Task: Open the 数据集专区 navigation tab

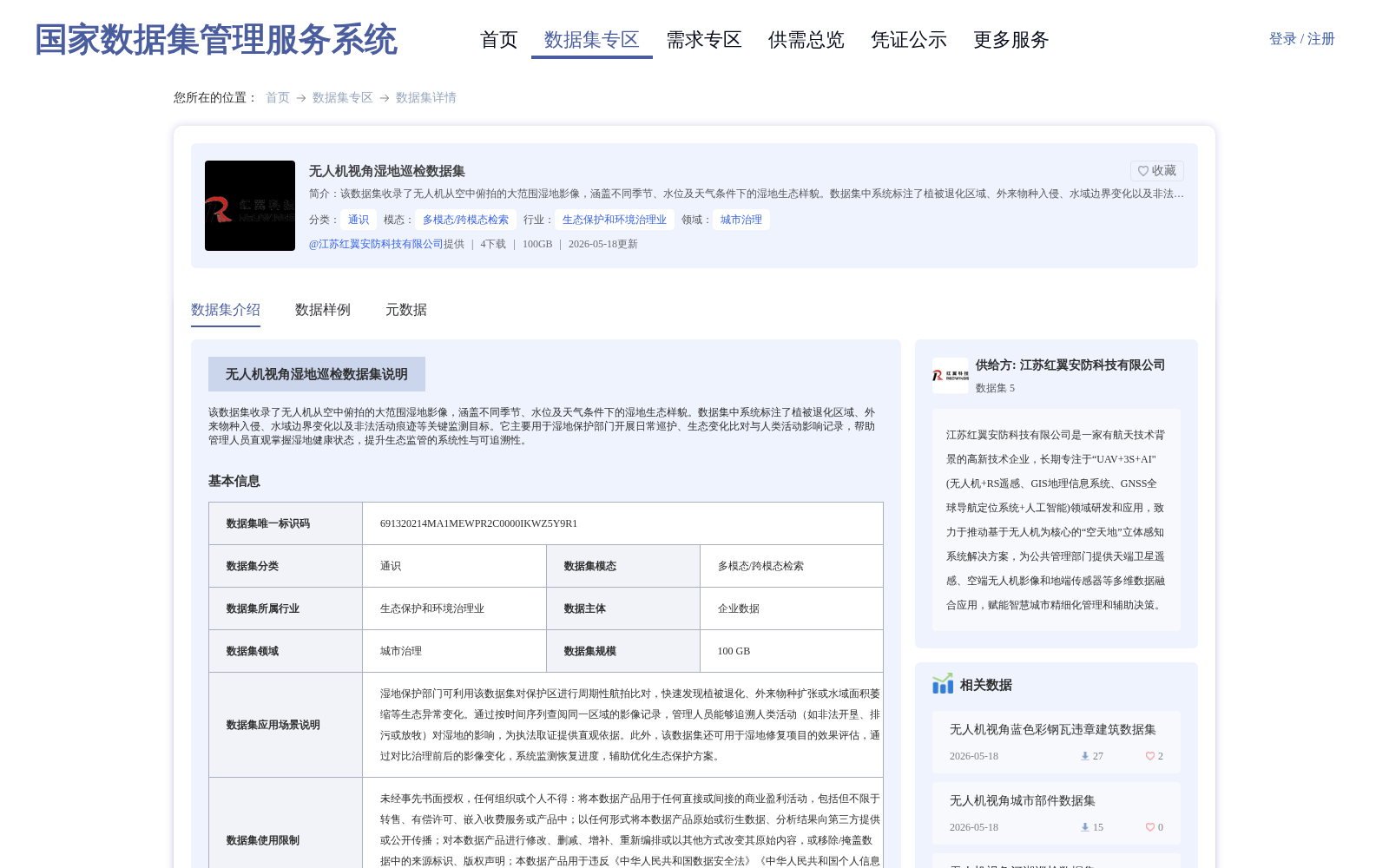Action: (x=592, y=40)
